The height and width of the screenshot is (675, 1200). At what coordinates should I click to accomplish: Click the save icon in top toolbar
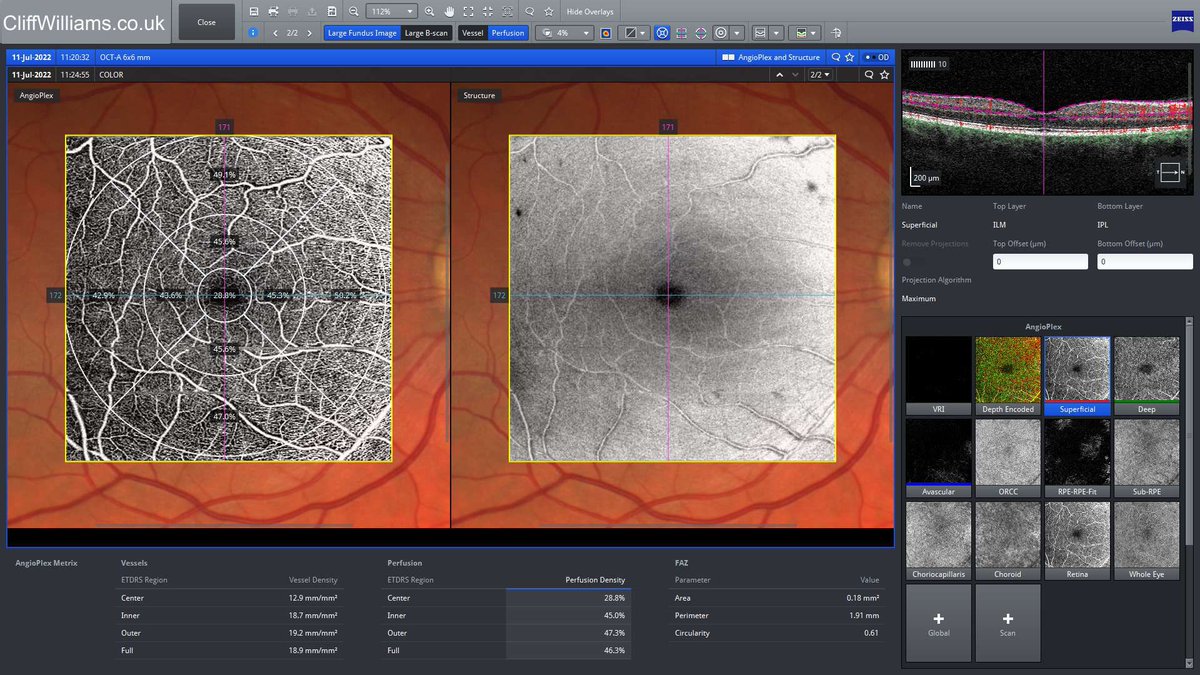[255, 11]
